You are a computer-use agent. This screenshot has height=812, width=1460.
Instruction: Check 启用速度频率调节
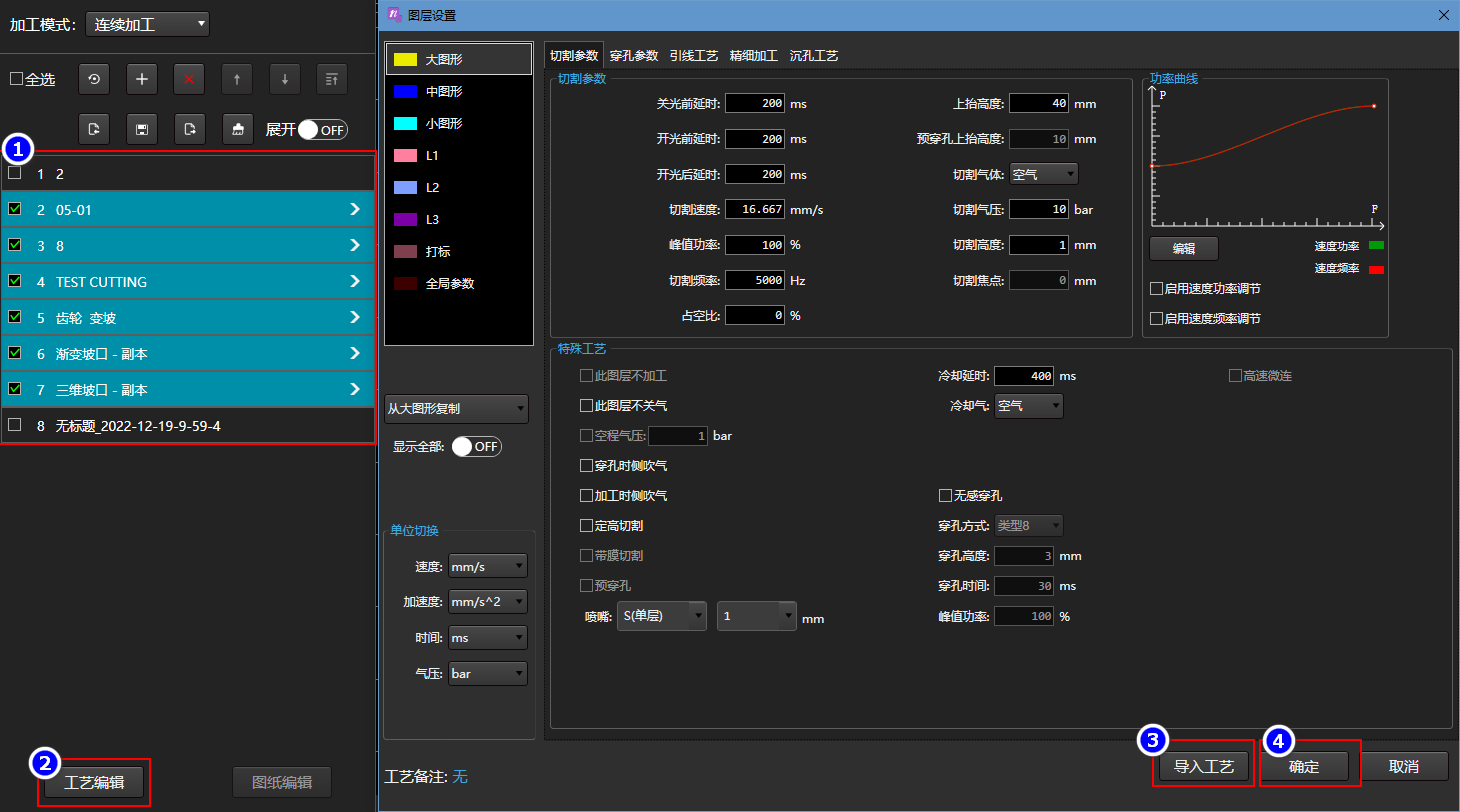[1157, 319]
